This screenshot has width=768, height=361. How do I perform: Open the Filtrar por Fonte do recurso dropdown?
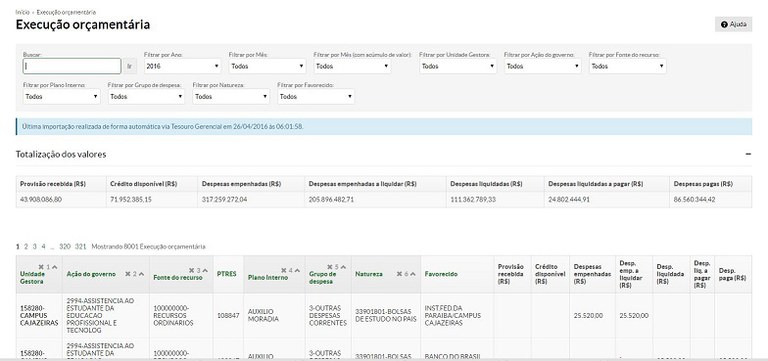(x=627, y=66)
